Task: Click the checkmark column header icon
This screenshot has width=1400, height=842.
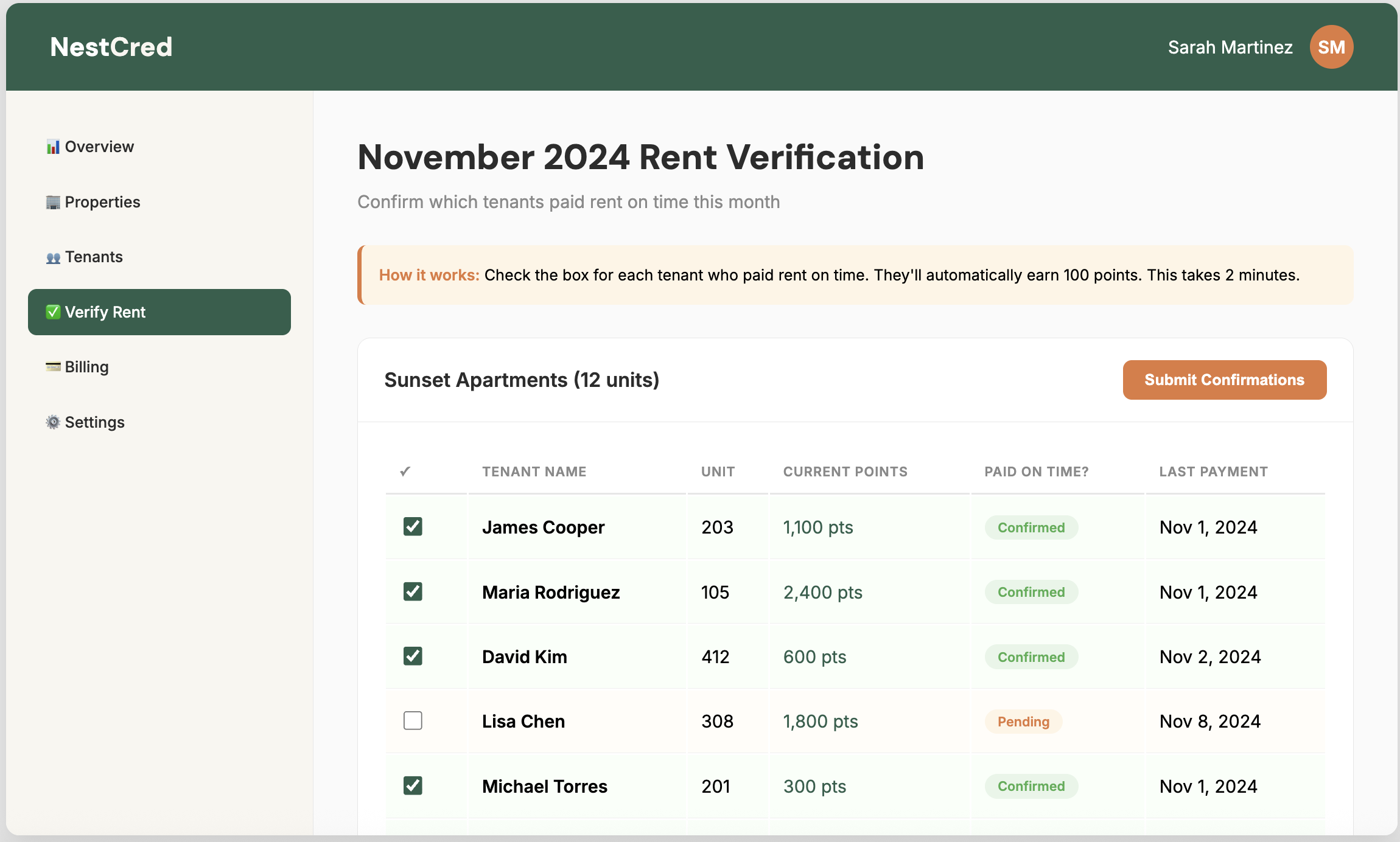Action: coord(405,471)
